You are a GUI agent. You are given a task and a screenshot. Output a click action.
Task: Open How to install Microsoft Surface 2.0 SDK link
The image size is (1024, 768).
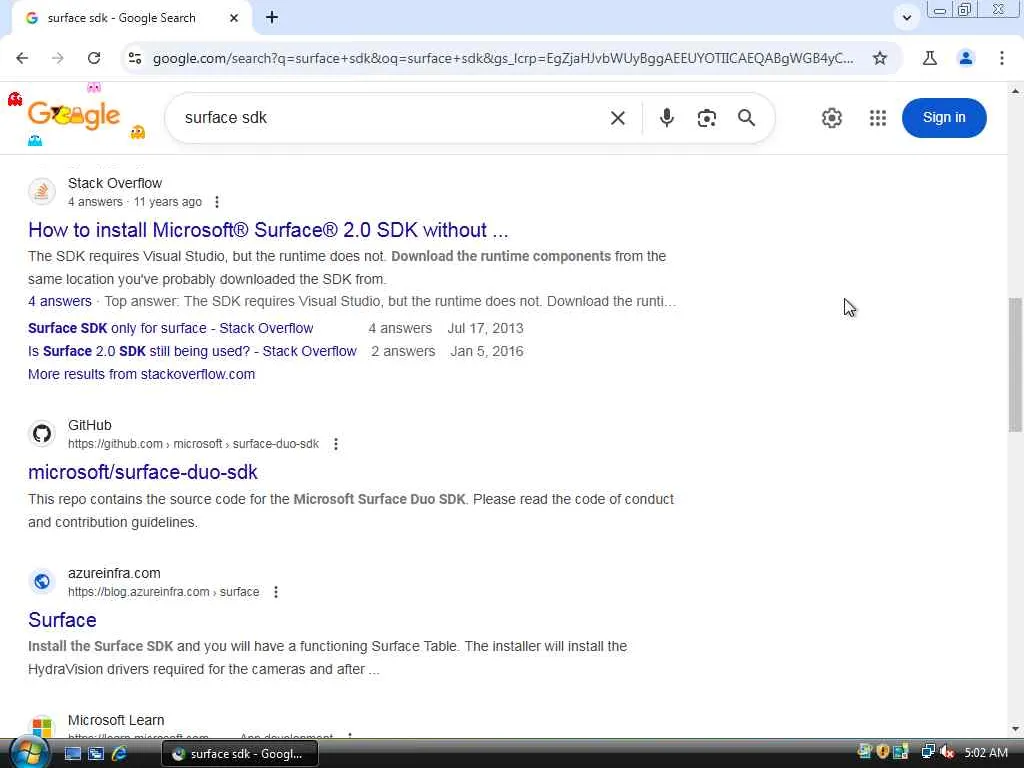[268, 230]
